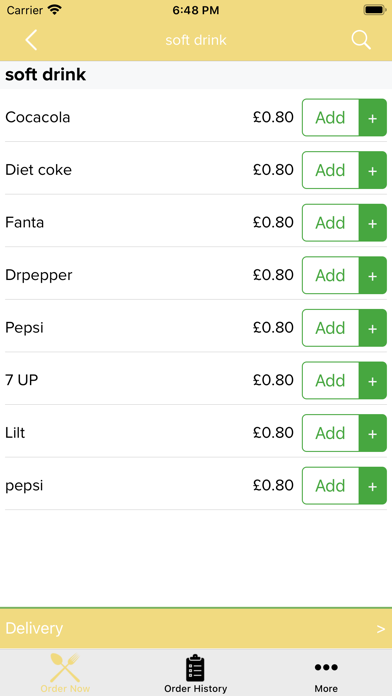Tap the 7 UP price label
Screen dimensions: 392x696
(x=273, y=380)
